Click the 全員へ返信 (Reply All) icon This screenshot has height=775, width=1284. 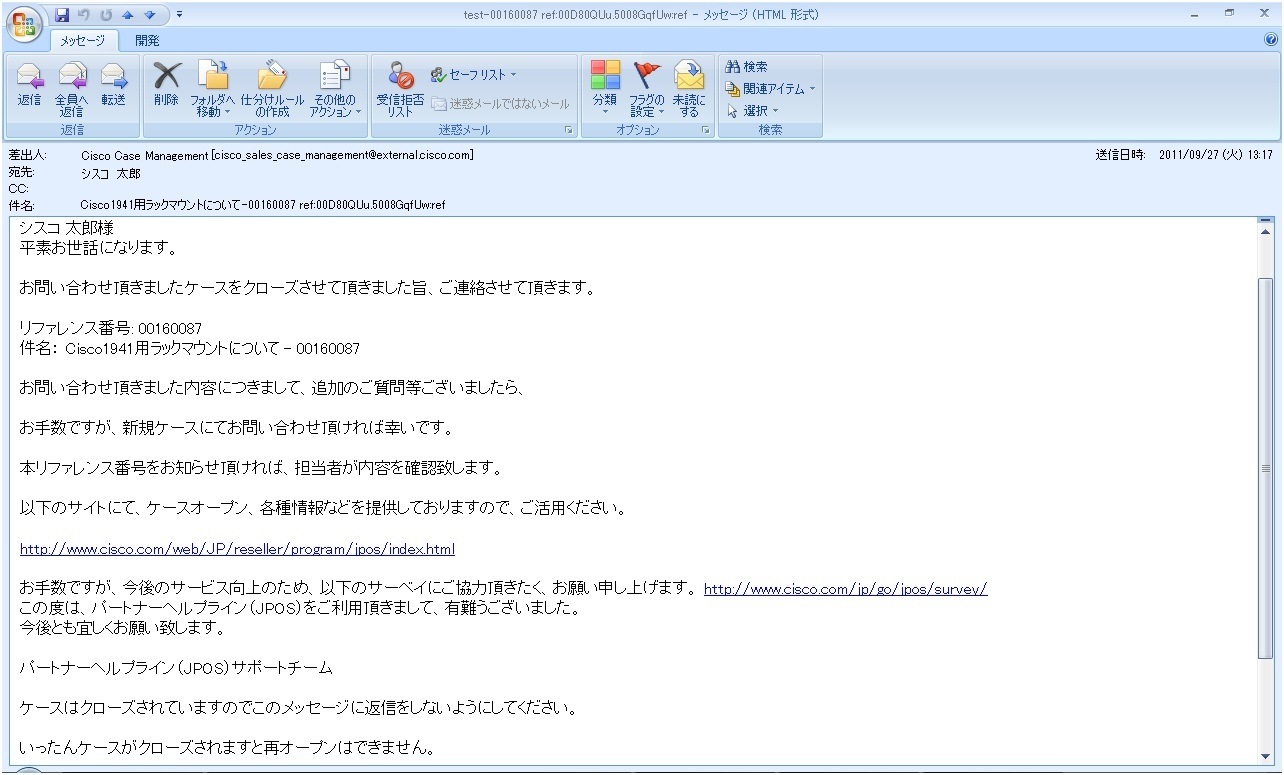pos(71,88)
